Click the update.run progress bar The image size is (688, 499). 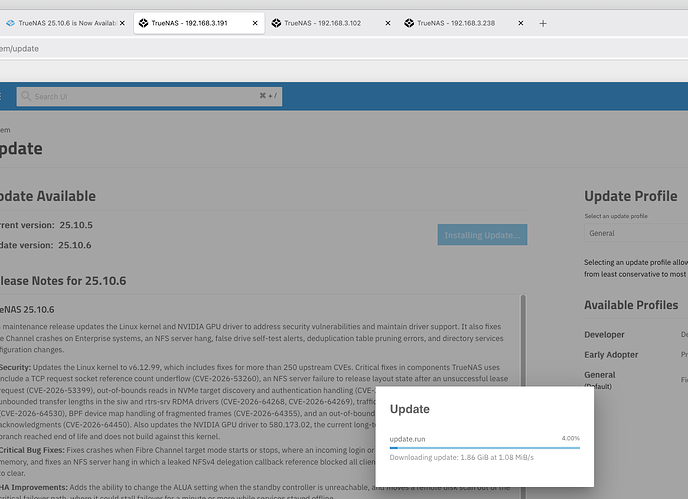(484, 448)
